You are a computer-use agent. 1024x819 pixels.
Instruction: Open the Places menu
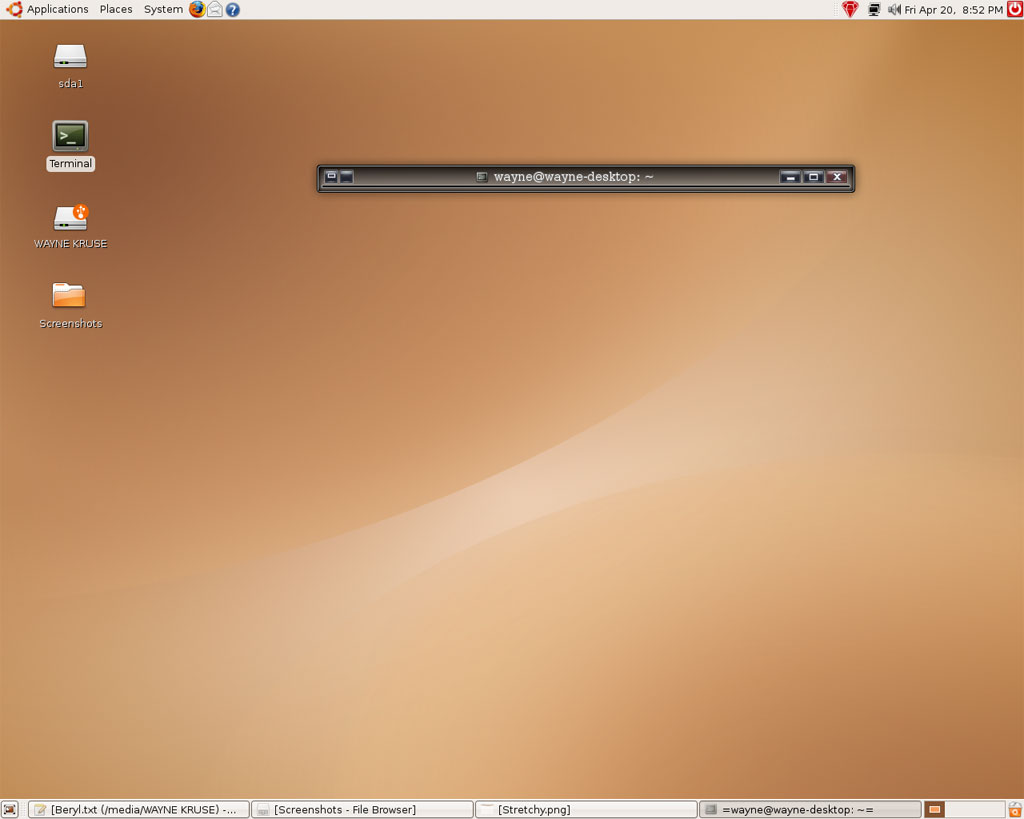[x=116, y=9]
